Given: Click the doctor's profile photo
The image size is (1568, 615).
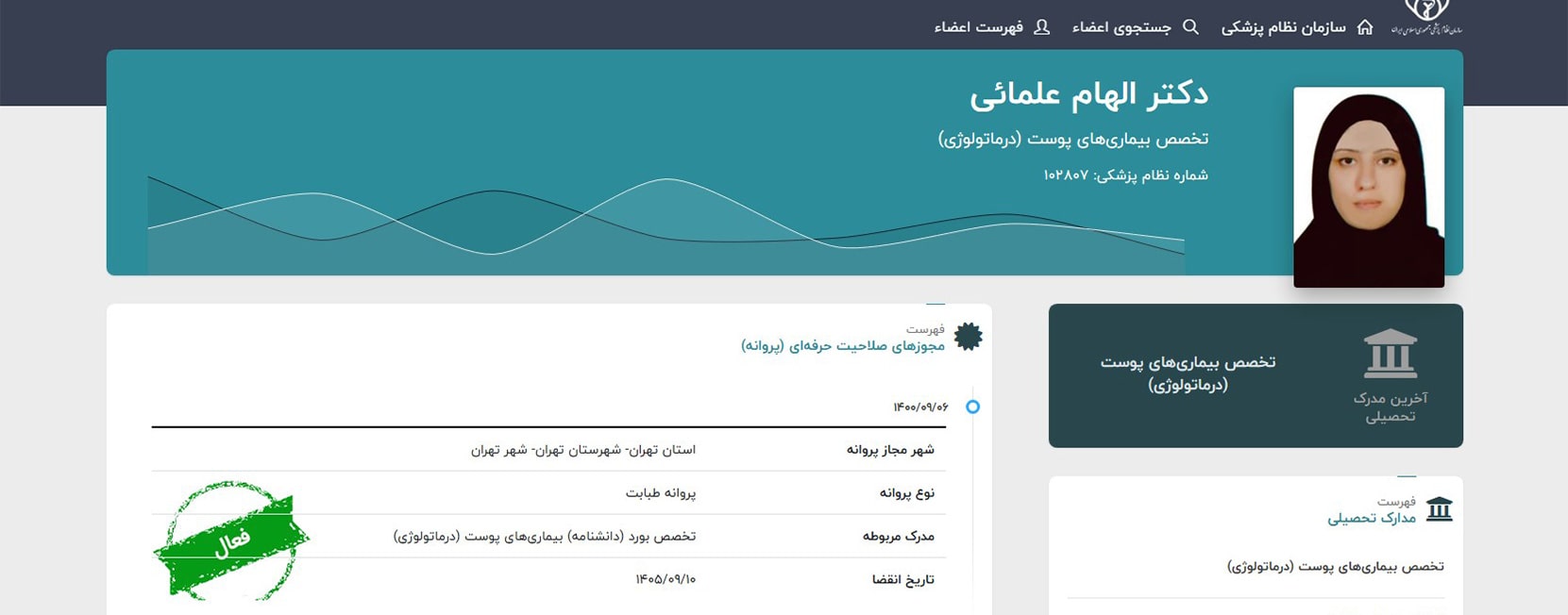Looking at the screenshot, I should pyautogui.click(x=1368, y=187).
